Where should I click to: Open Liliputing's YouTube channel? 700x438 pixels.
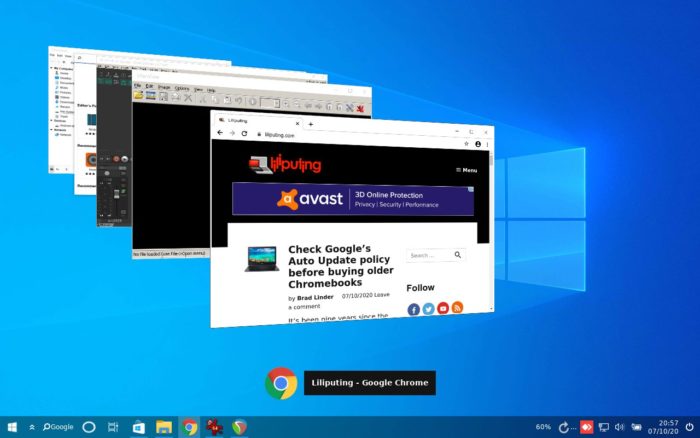[x=443, y=308]
